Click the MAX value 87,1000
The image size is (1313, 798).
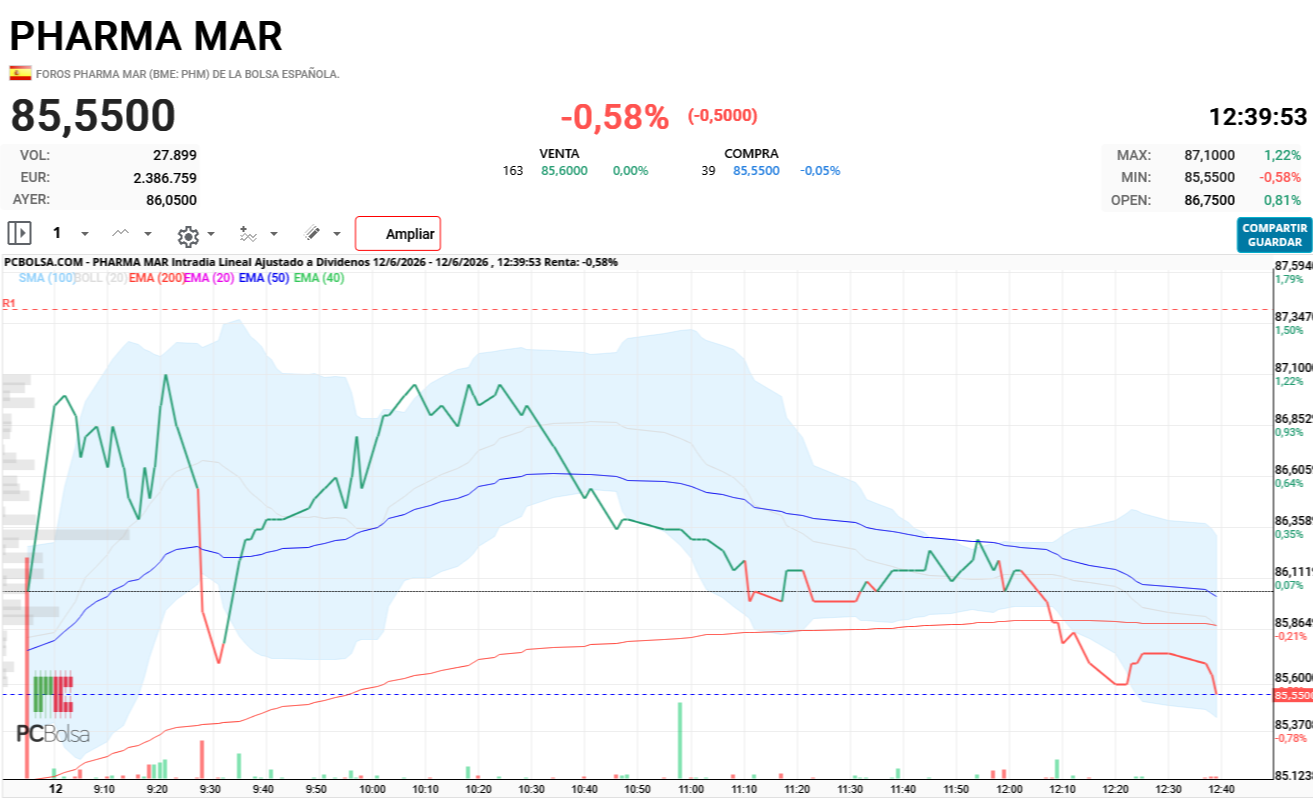[1209, 155]
